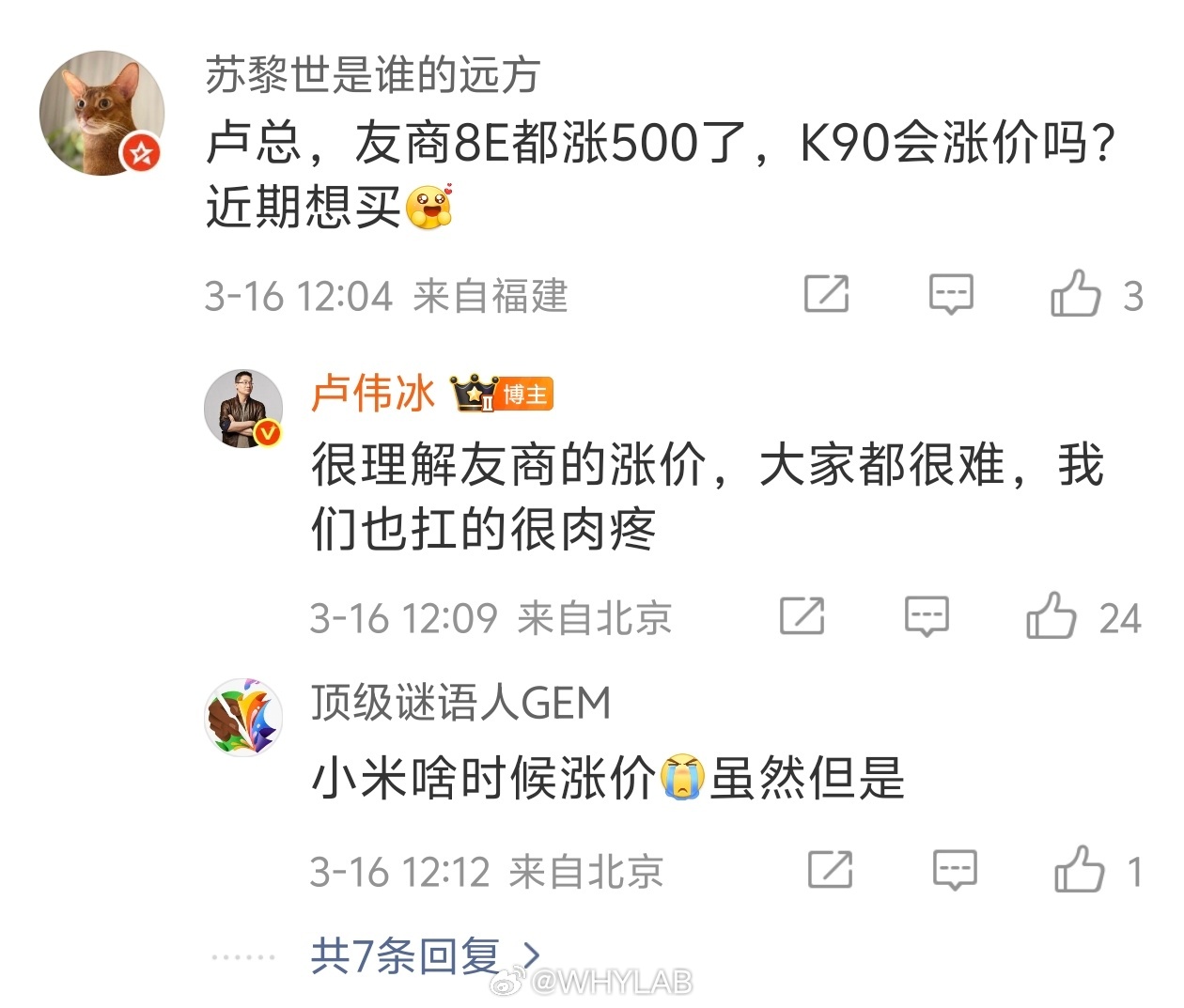
Task: Open the username 顶级谜语人GEM
Action: (x=460, y=702)
